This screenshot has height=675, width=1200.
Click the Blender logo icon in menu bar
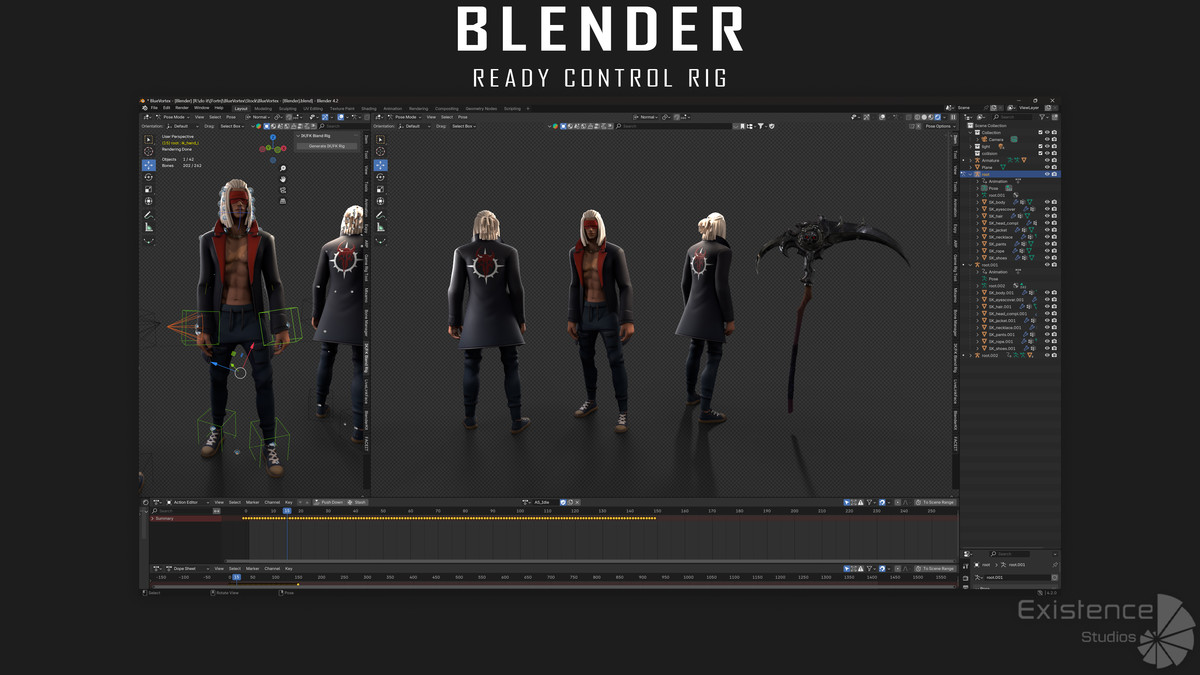pyautogui.click(x=144, y=108)
